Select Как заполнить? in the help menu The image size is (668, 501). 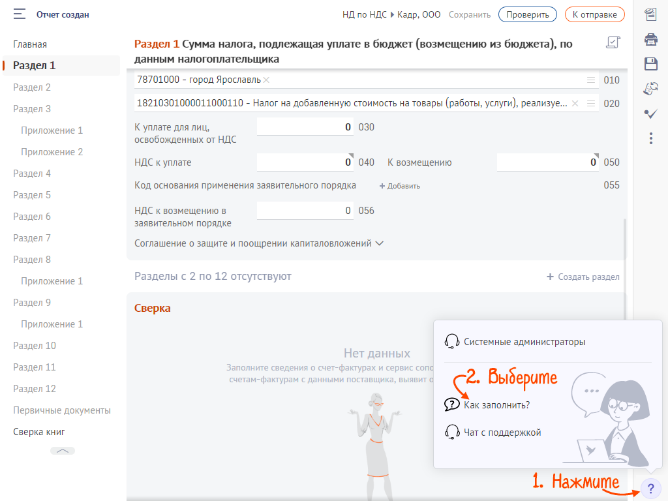(x=497, y=404)
